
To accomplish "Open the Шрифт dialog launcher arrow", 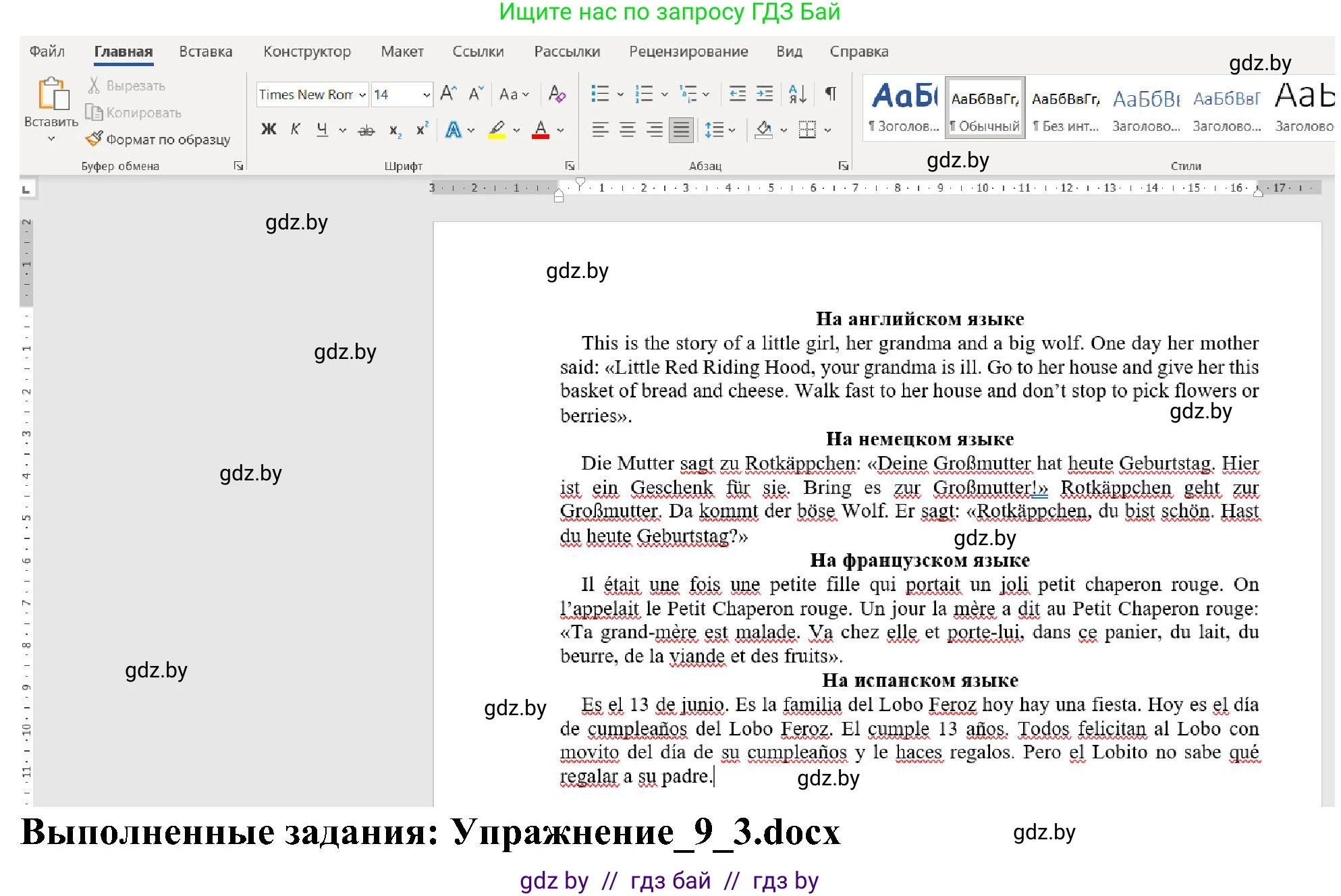I will (x=570, y=165).
